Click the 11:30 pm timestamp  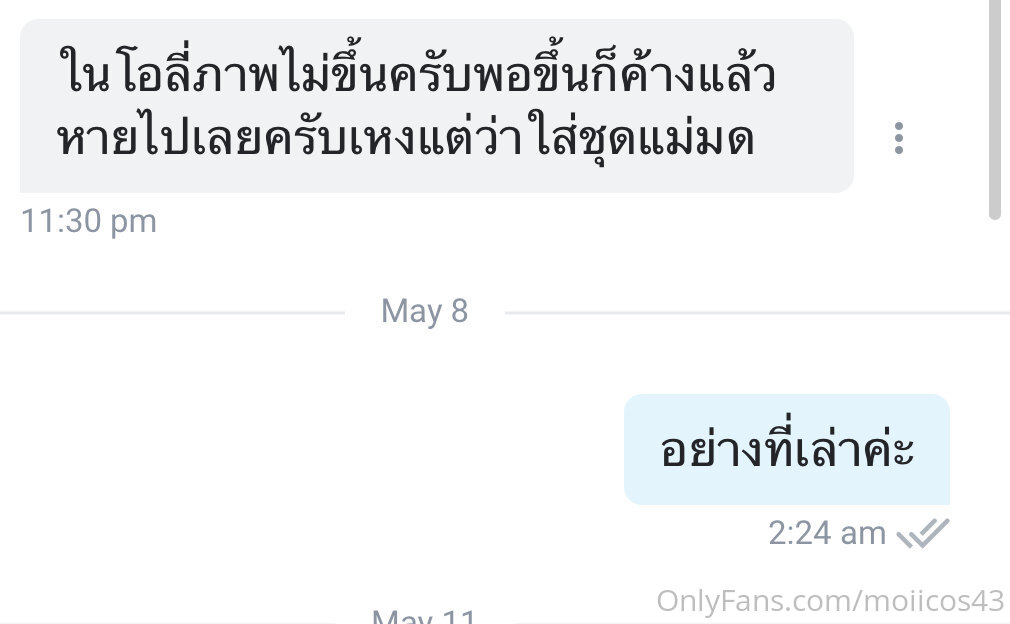click(x=89, y=222)
